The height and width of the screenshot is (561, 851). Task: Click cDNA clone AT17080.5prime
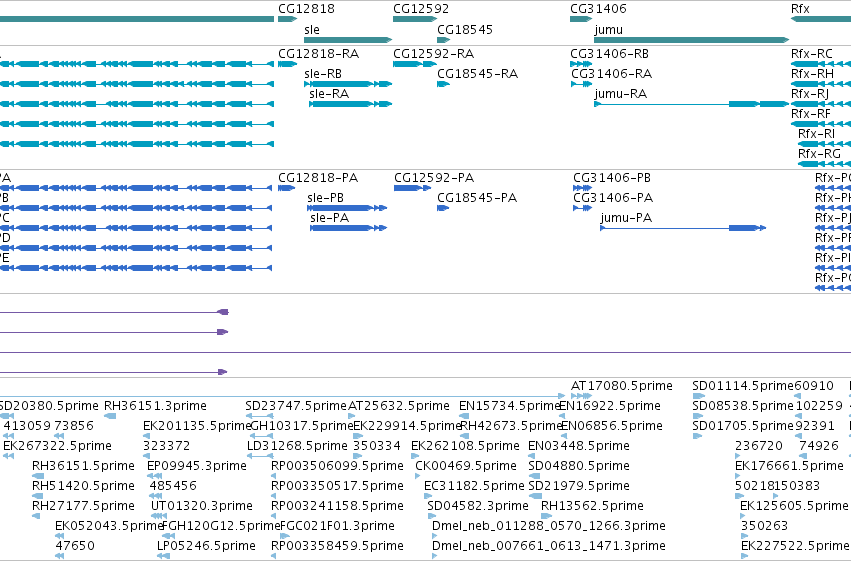click(x=621, y=386)
